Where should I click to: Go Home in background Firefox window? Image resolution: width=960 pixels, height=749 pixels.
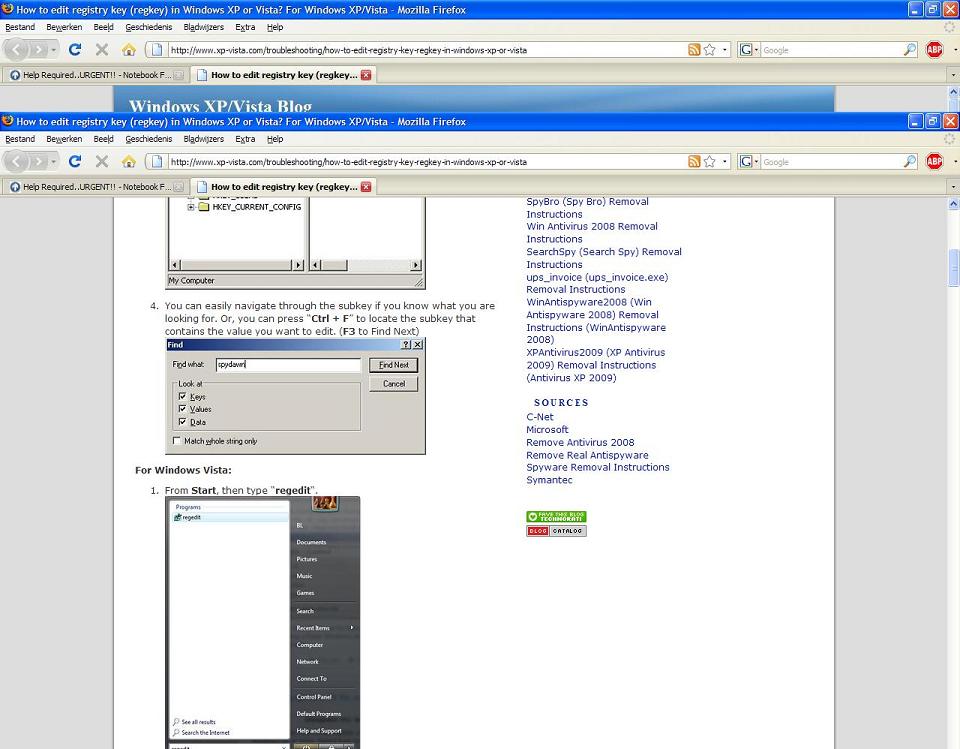129,50
